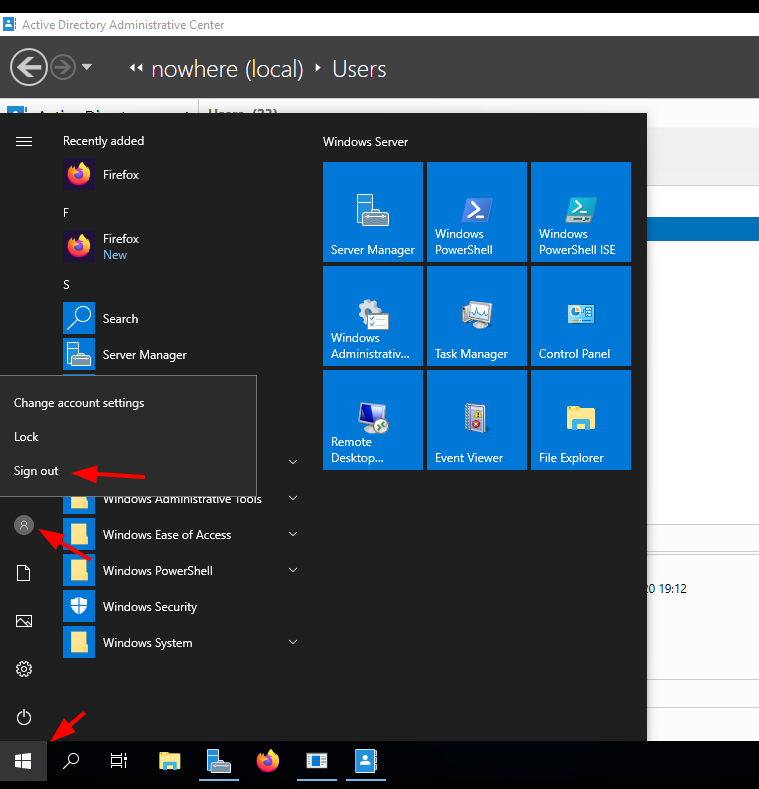Click the S letter header in app list

66,285
